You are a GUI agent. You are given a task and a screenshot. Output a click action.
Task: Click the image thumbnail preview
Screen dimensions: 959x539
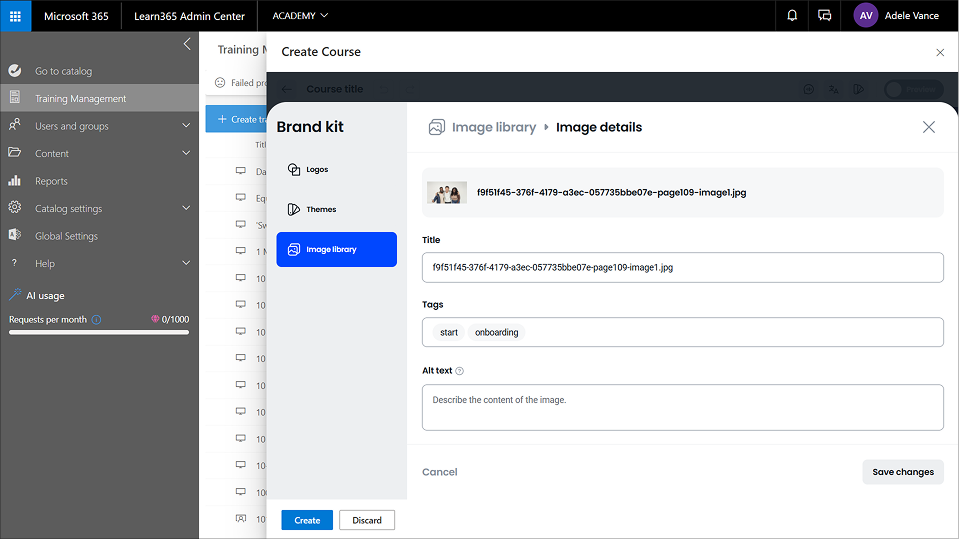click(x=446, y=193)
